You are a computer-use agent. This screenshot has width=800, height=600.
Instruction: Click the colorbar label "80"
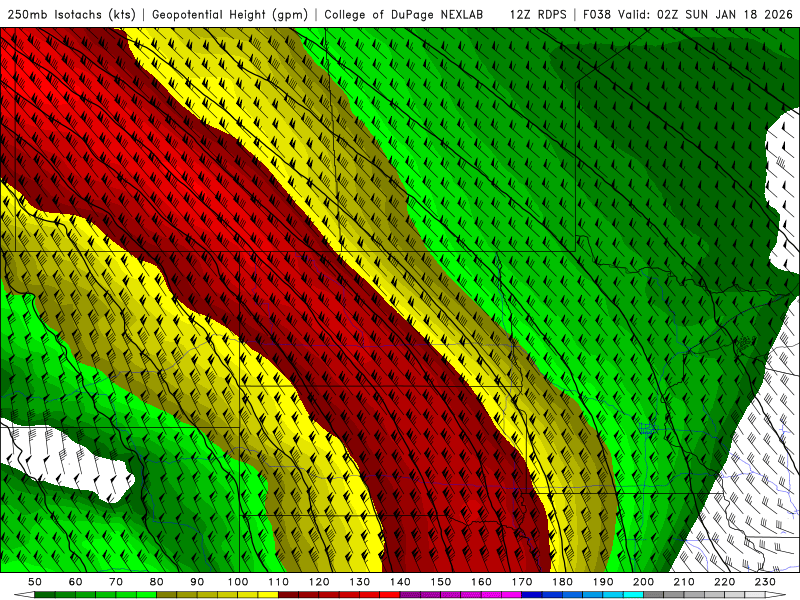coord(157,582)
